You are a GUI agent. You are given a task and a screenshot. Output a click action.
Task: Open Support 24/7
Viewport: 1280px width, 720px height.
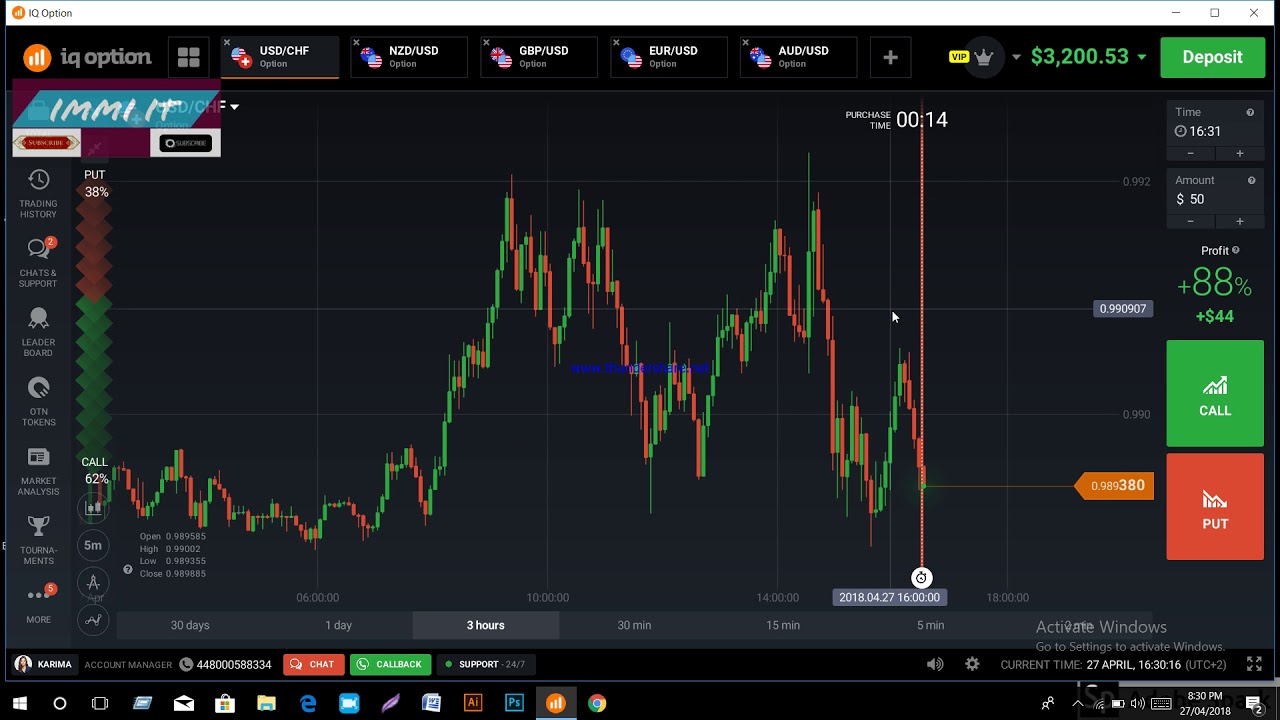(485, 664)
